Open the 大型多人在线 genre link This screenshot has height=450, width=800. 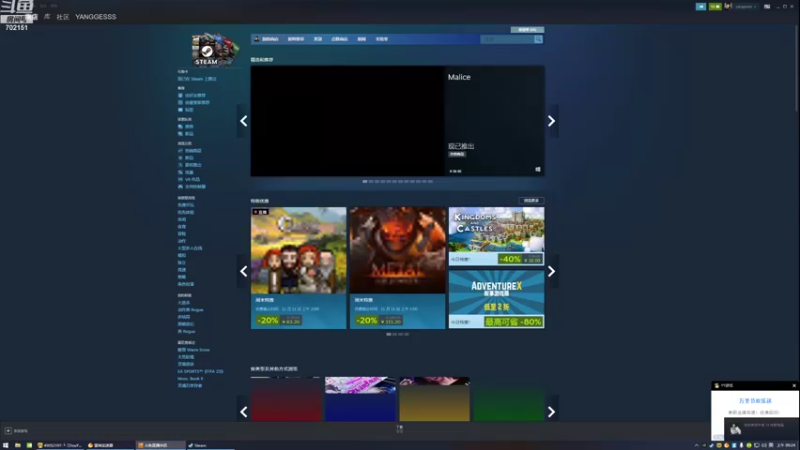[x=190, y=248]
